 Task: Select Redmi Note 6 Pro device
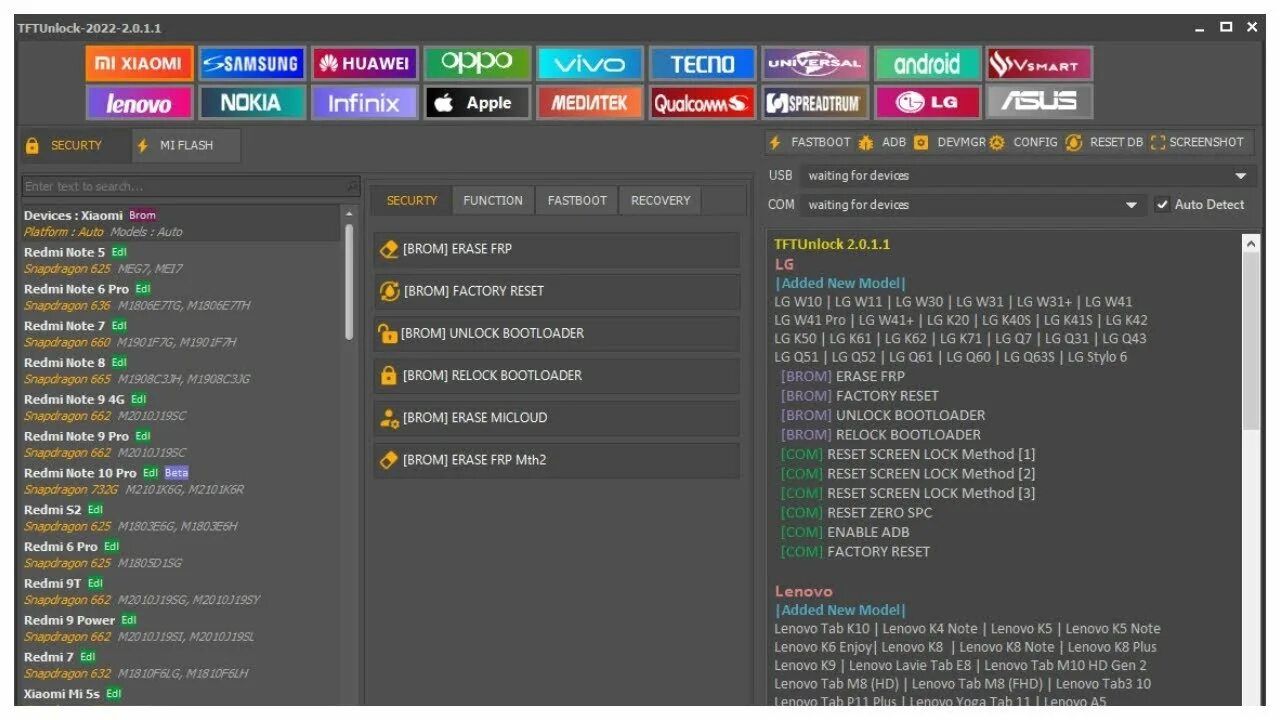182,297
